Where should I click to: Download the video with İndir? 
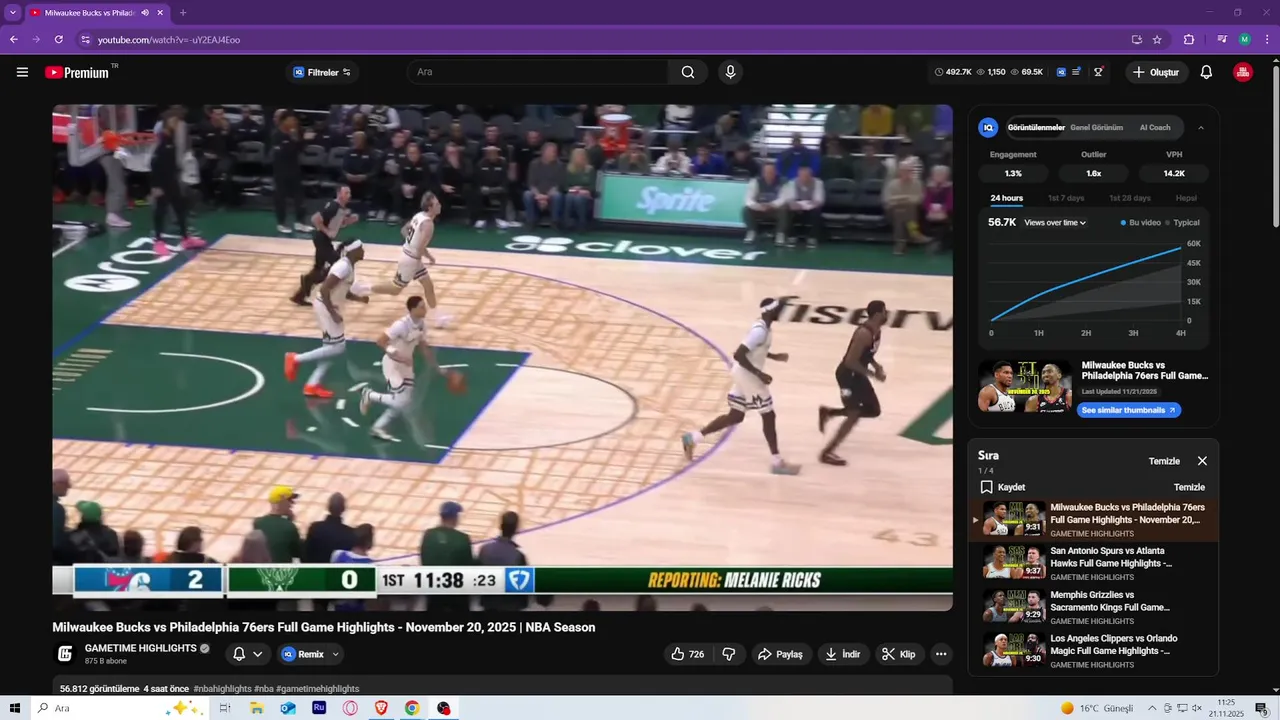tap(843, 654)
